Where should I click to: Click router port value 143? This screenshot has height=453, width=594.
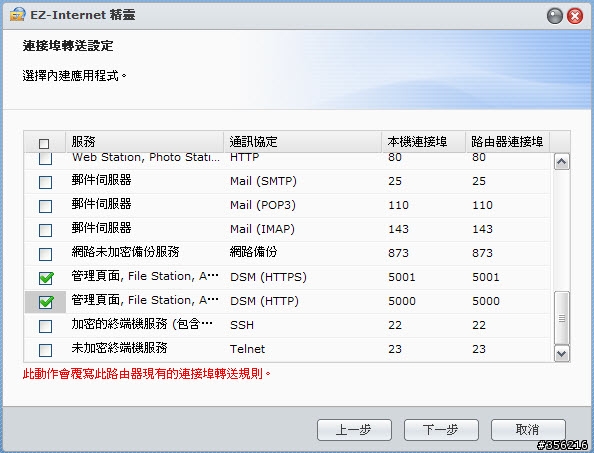(x=482, y=229)
